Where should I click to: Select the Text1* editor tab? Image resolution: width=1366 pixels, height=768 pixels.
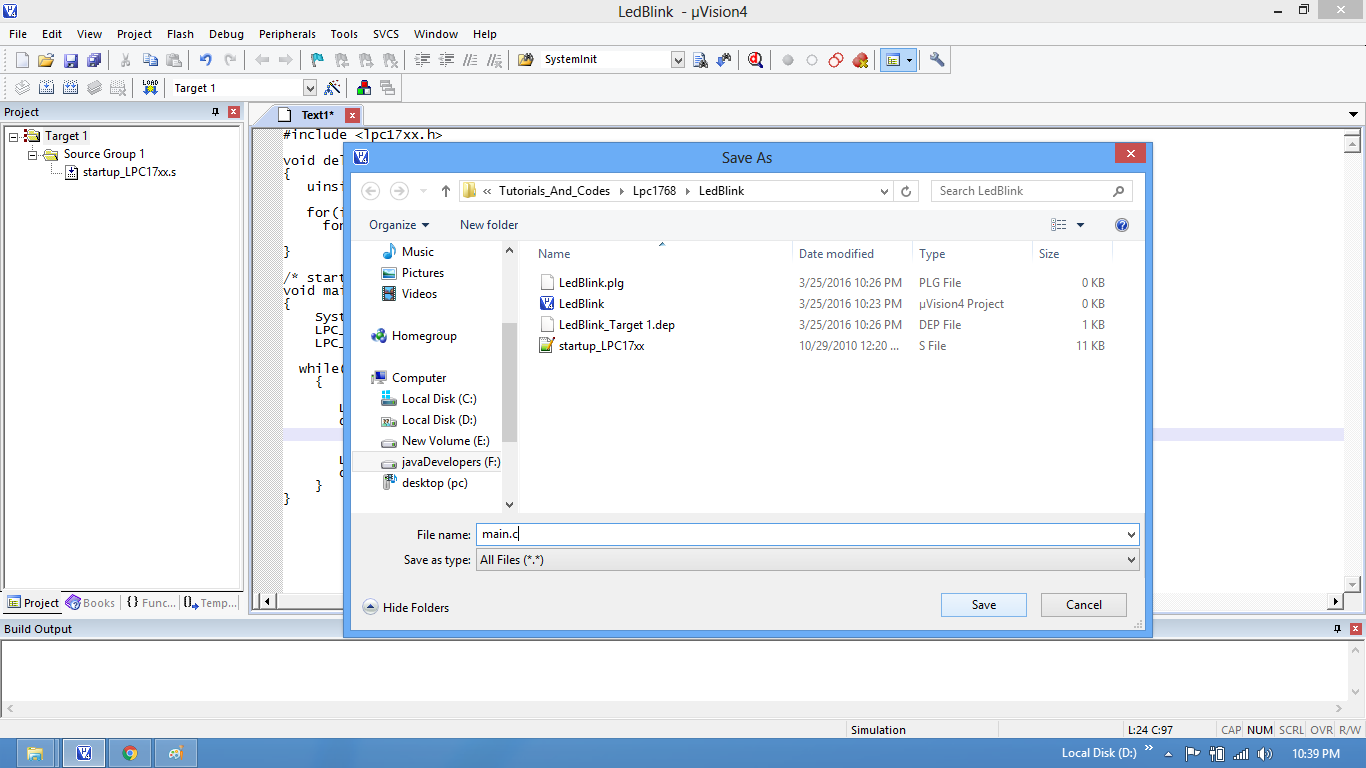tap(319, 115)
